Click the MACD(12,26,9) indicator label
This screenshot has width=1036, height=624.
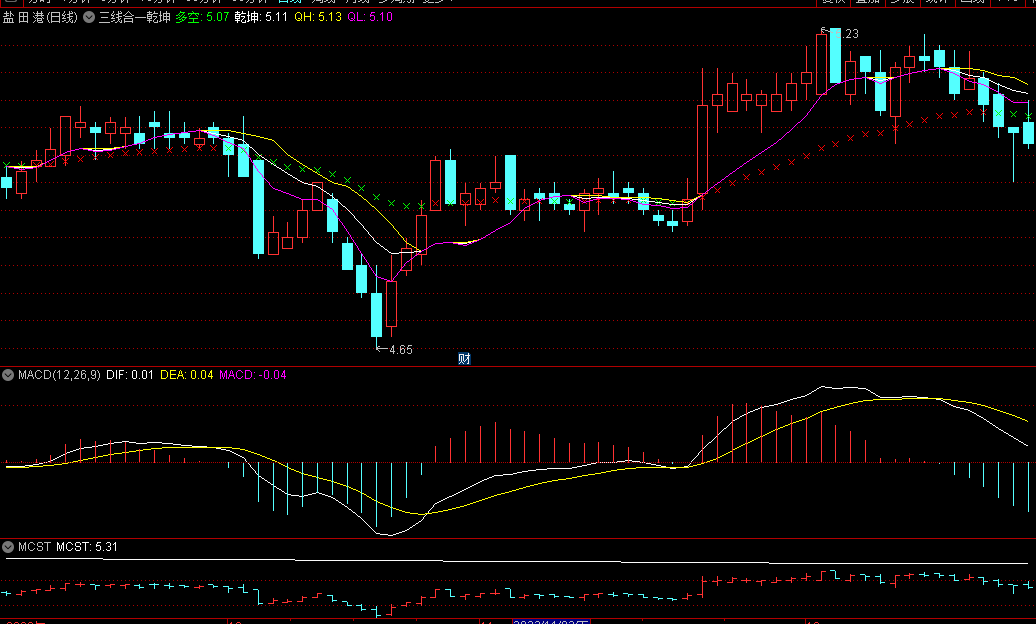(59, 375)
